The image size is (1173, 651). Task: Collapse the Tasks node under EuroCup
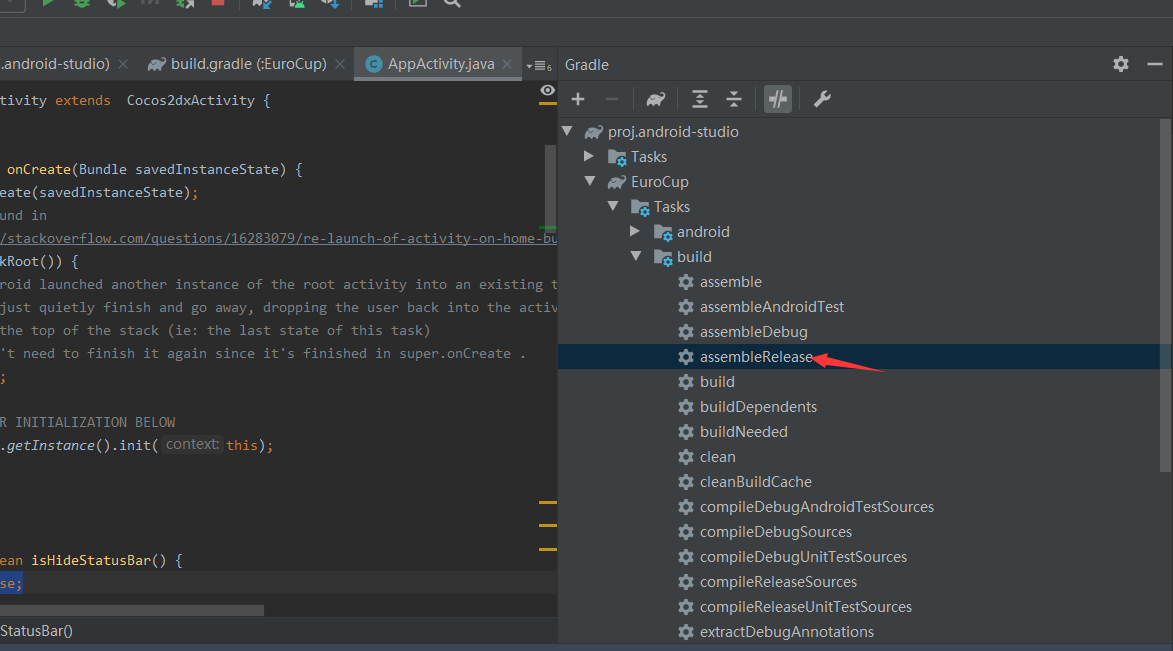coord(613,207)
